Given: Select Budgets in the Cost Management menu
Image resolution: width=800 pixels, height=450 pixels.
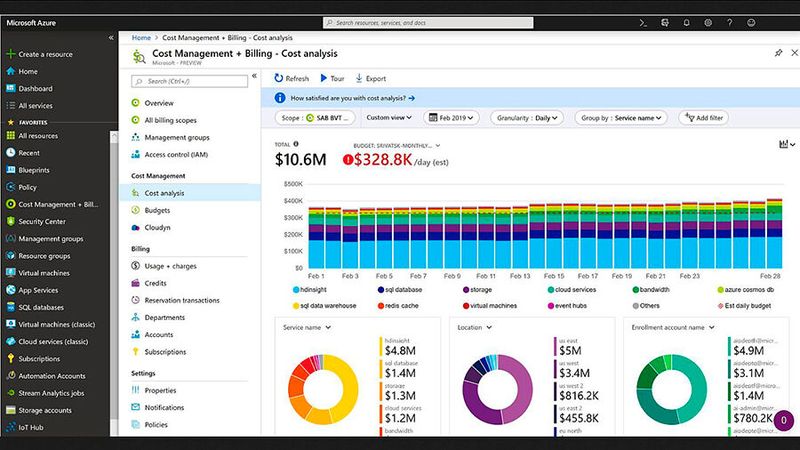Looking at the screenshot, I should click(x=157, y=210).
